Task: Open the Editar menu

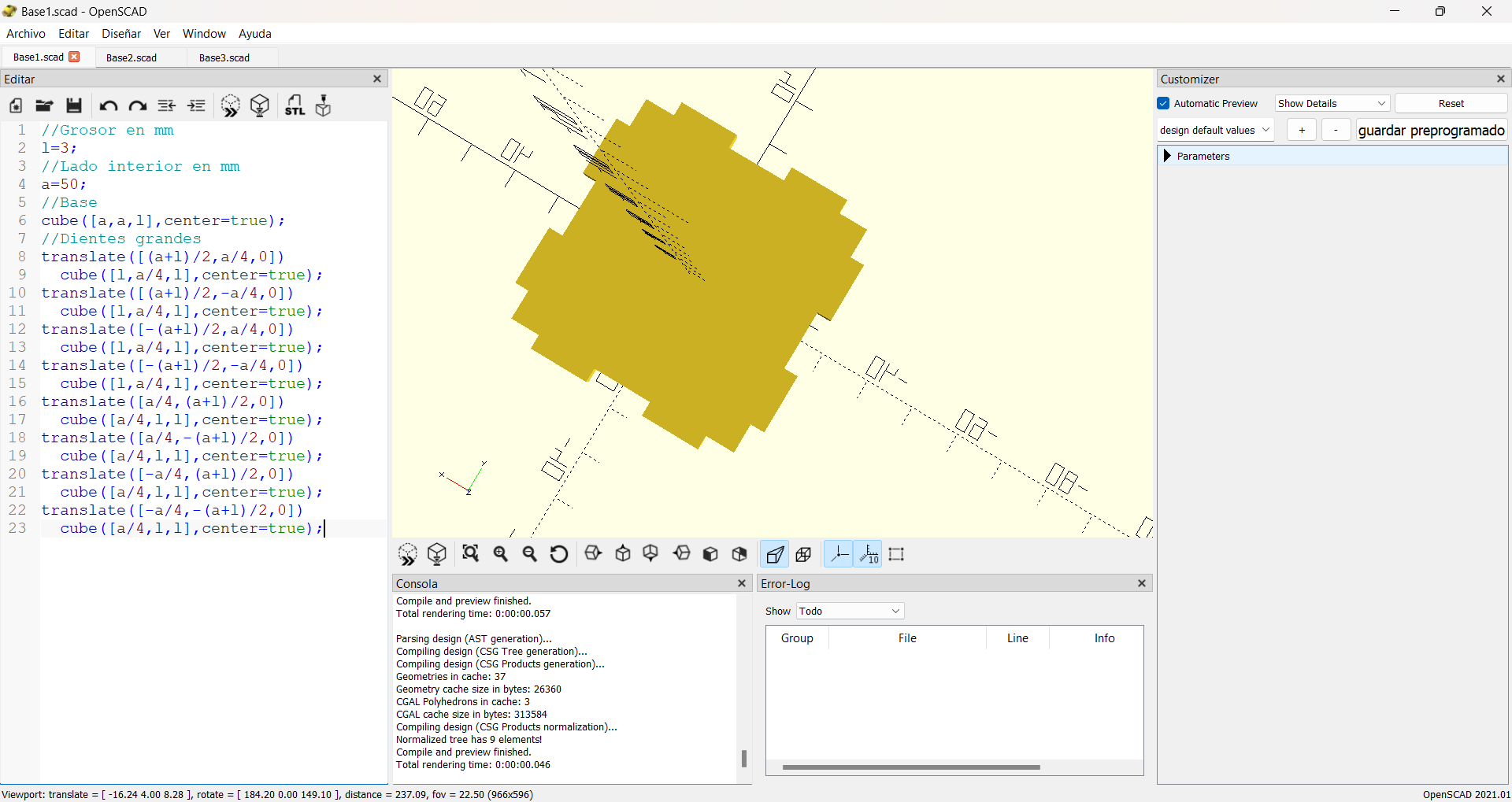Action: [x=73, y=34]
